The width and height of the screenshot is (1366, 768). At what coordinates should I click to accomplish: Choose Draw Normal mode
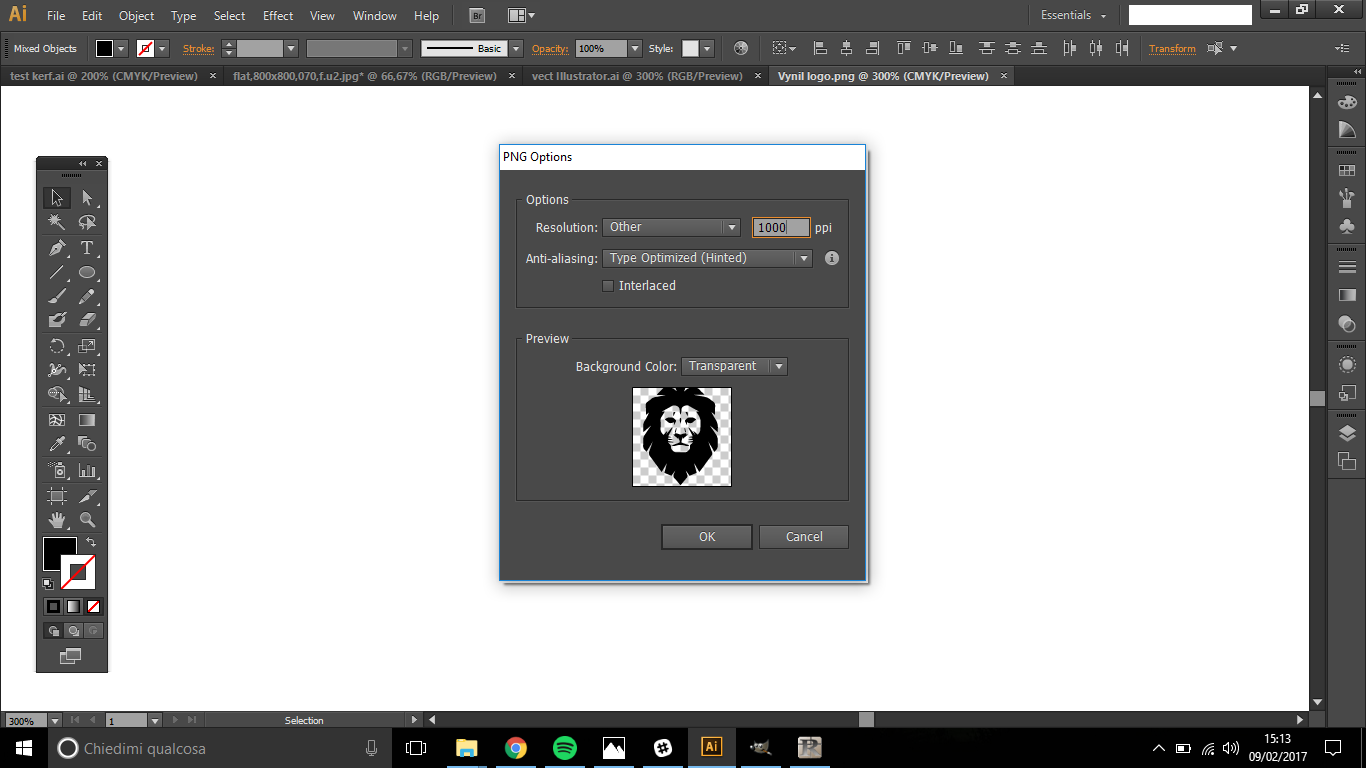point(53,631)
